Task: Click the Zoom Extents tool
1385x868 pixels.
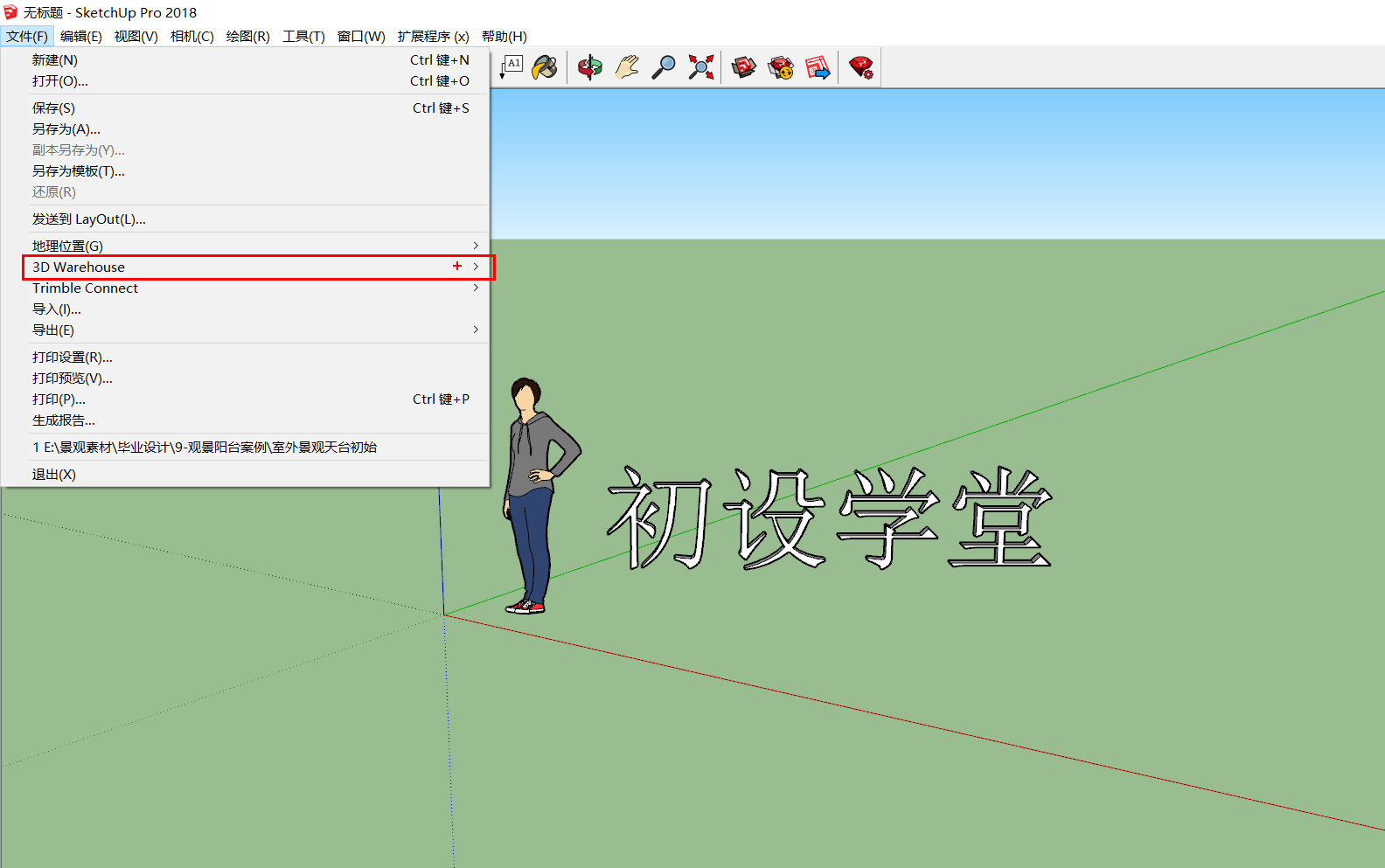Action: point(700,67)
